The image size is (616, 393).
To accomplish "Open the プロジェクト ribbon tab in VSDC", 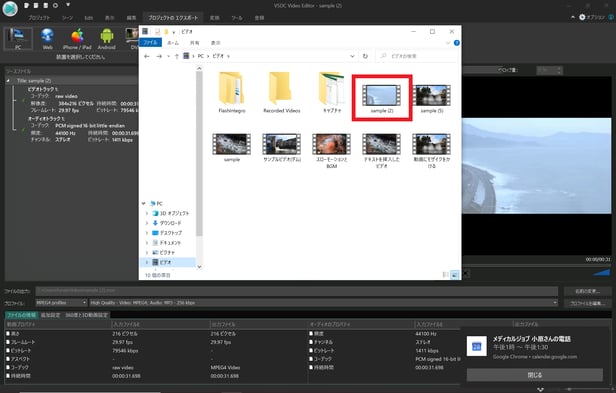I will pos(39,18).
